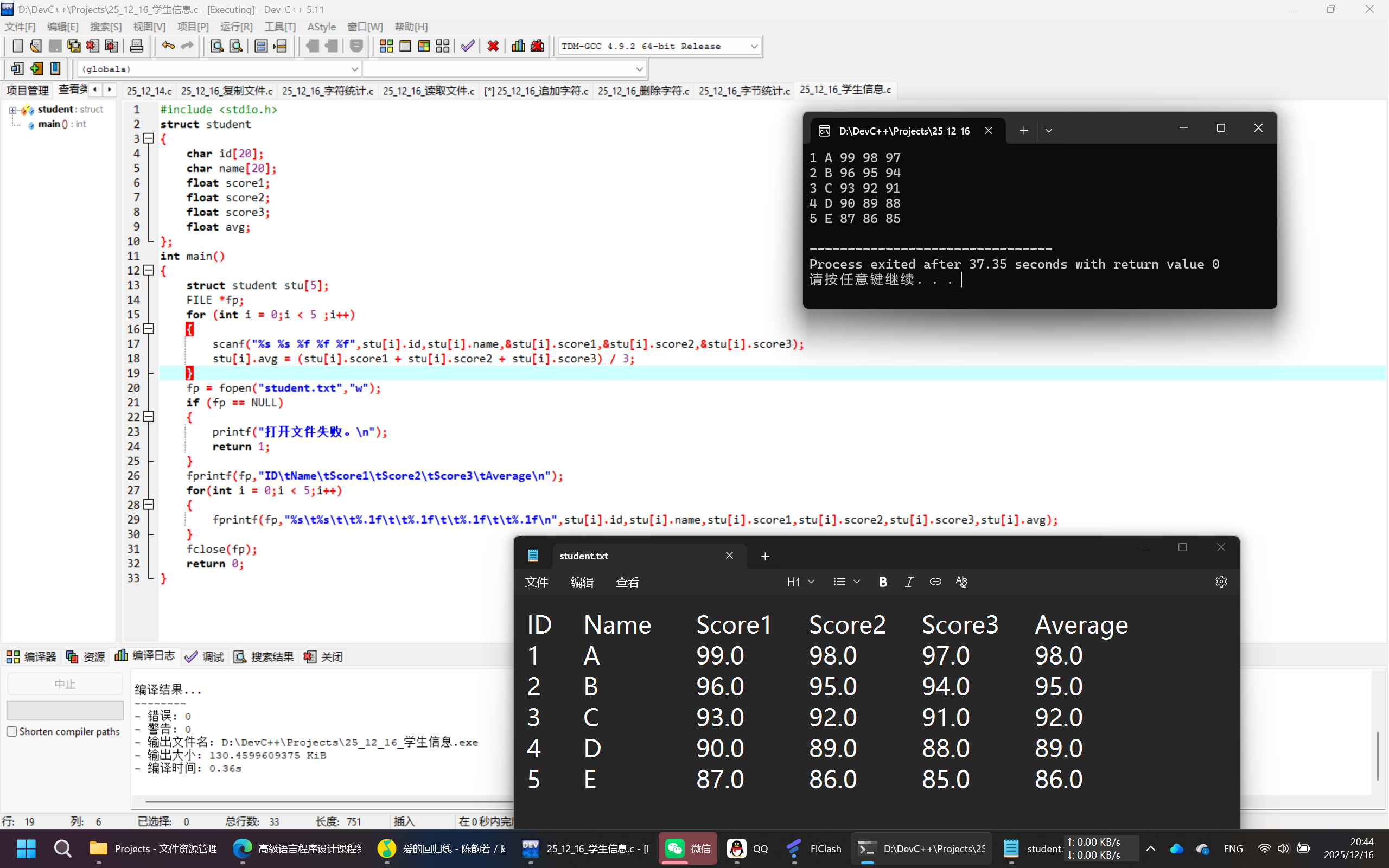Viewport: 1389px width, 868px height.
Task: Click the Save All icon in the toolbar
Action: tap(73, 46)
